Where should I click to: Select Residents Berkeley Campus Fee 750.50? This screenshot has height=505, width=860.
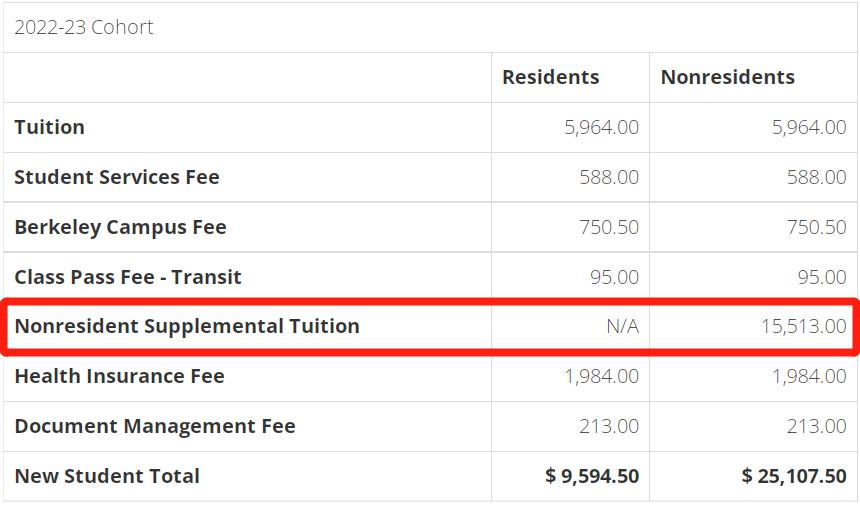point(609,227)
